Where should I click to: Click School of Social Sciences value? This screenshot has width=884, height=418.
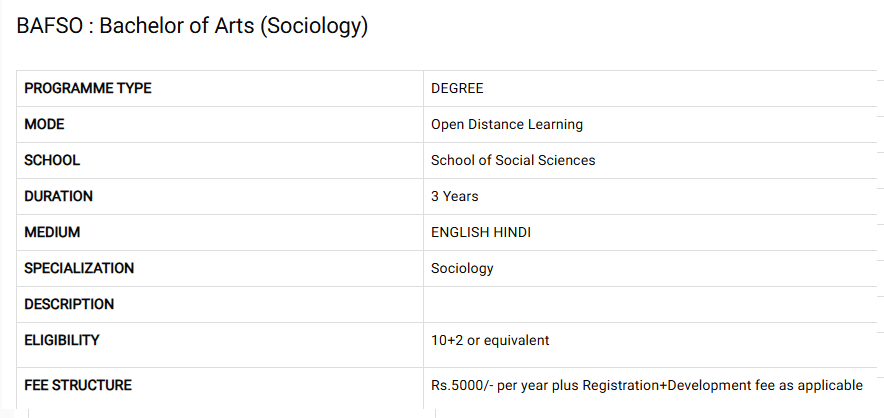pos(513,160)
